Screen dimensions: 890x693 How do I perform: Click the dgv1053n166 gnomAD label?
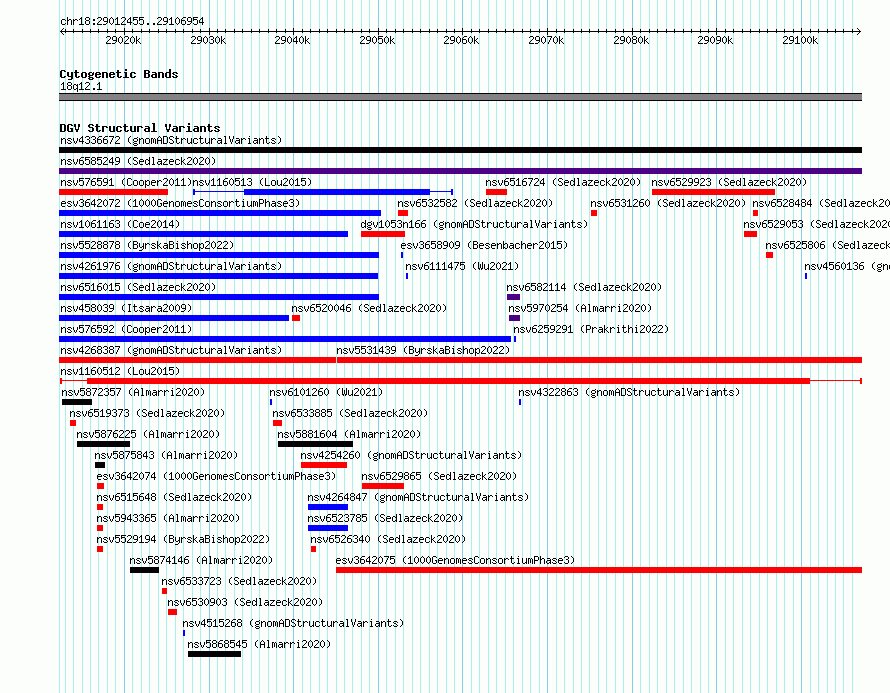point(474,224)
